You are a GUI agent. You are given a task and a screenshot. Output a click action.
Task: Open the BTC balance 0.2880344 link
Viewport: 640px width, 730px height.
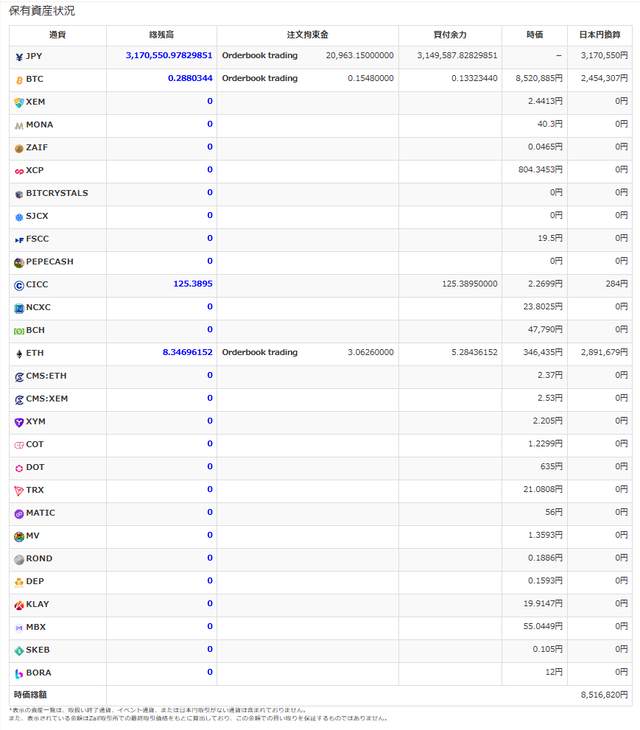pyautogui.click(x=190, y=78)
